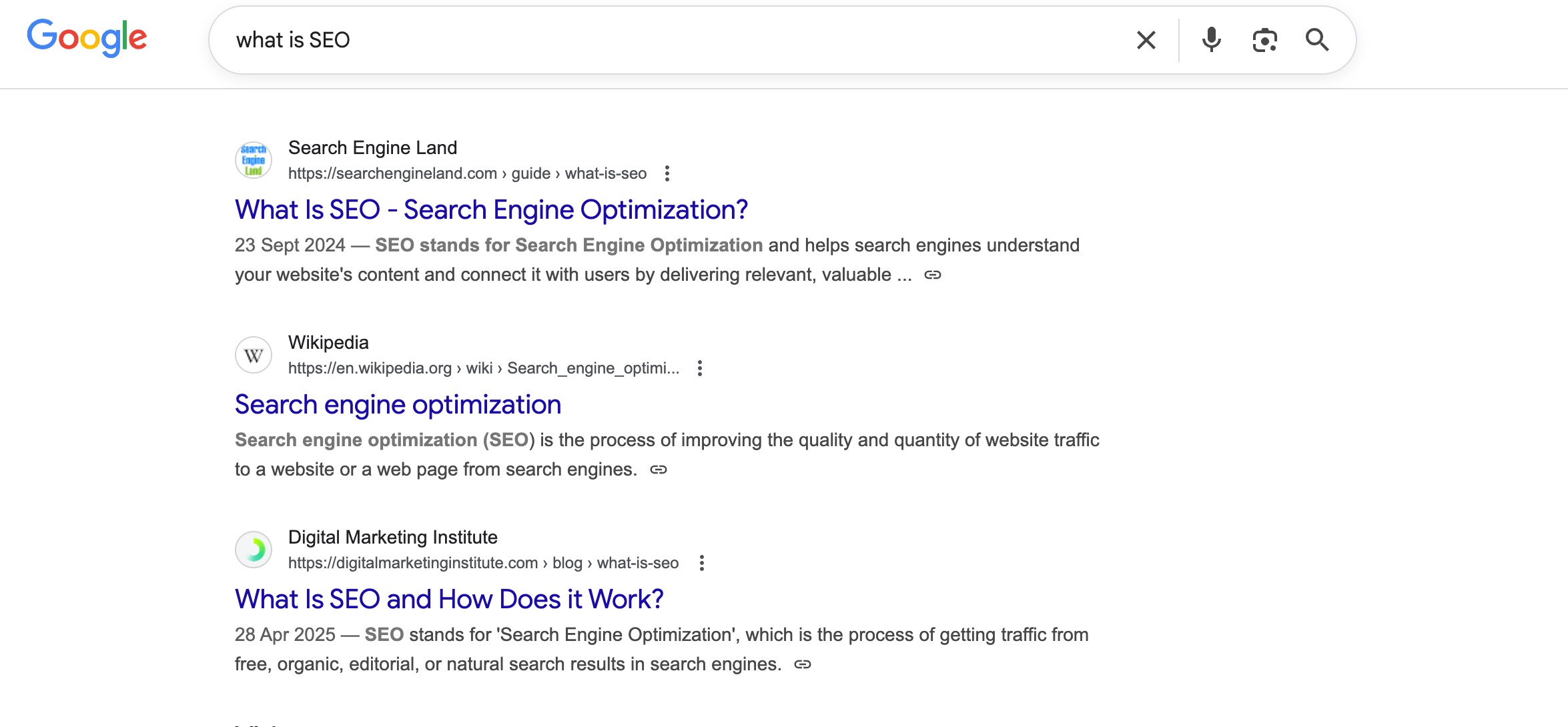Click the Wikipedia favicon
Viewport: 1568px width, 727px height.
tap(254, 354)
